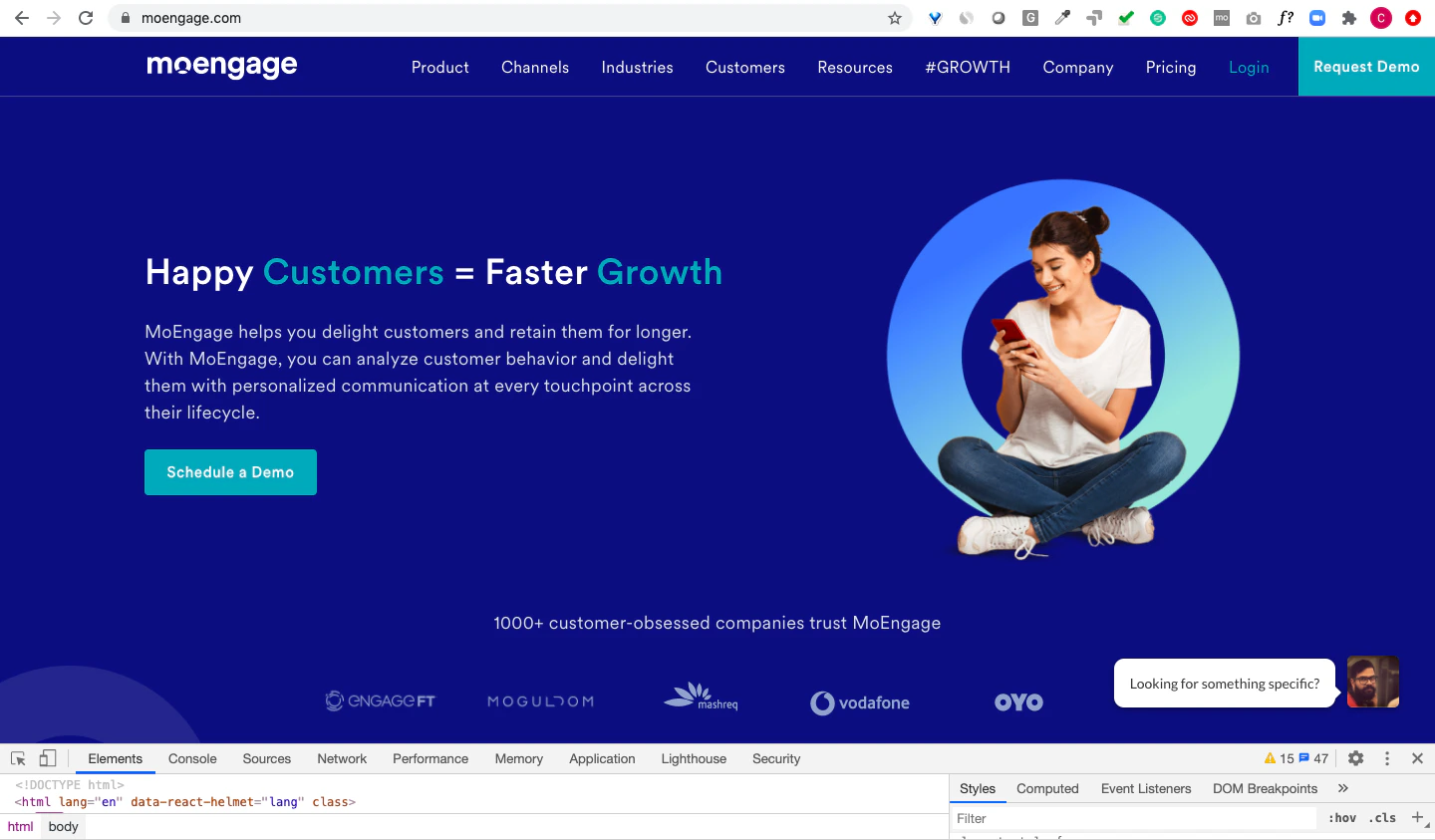Click the browser forward arrow
1435x840 pixels.
coord(54,18)
